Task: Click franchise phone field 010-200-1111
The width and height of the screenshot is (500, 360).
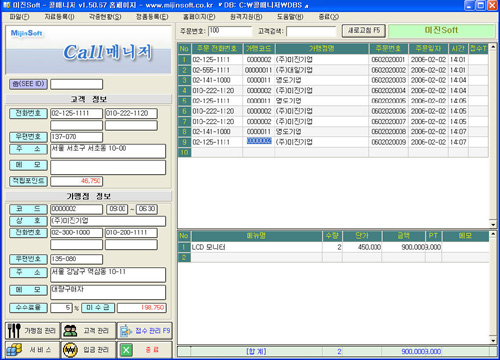Action: click(x=131, y=233)
